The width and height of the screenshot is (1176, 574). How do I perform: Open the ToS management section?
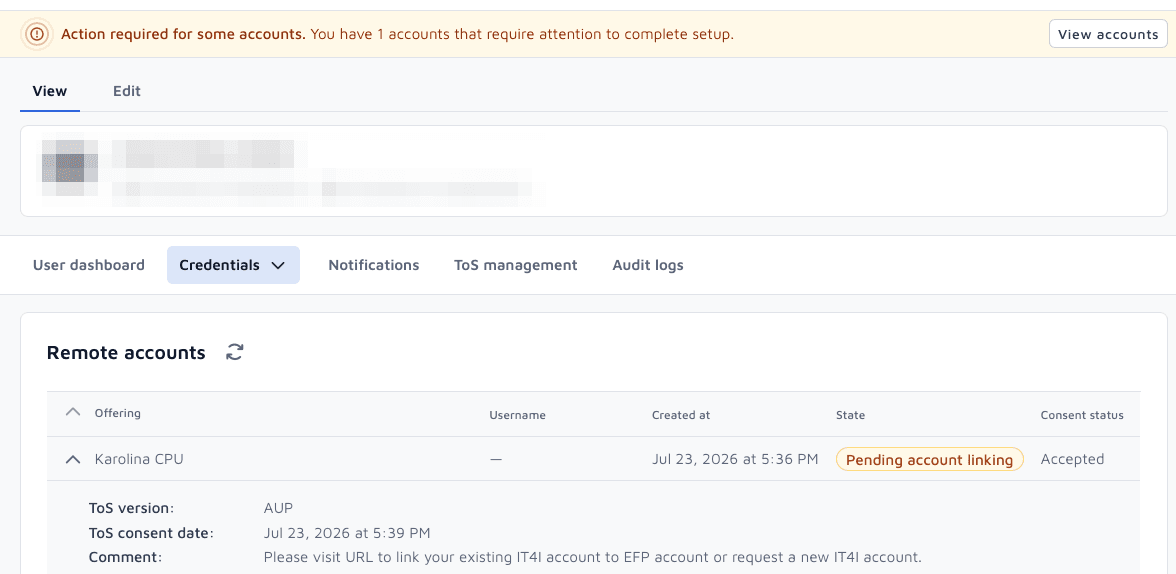point(515,265)
